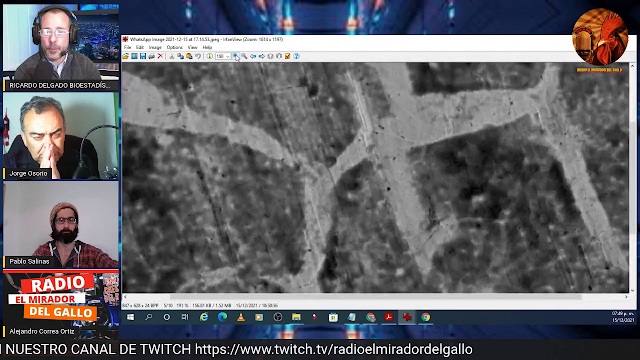Click the horizontal scrollbar right arrow

(x=626, y=297)
